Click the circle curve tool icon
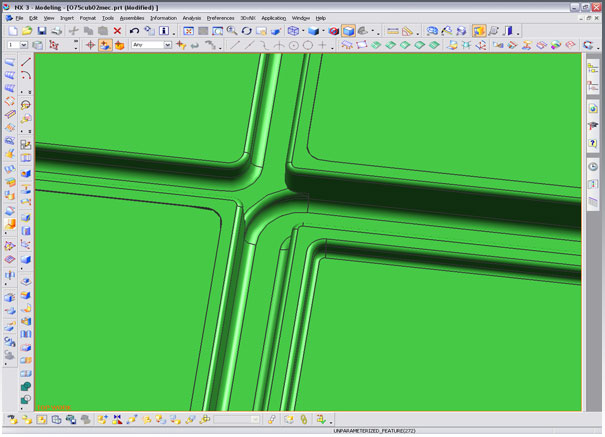 (308, 45)
